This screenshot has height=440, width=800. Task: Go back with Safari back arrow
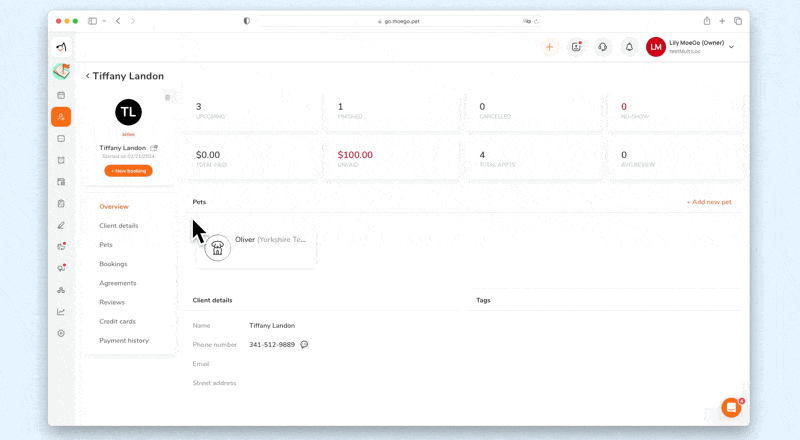point(118,21)
